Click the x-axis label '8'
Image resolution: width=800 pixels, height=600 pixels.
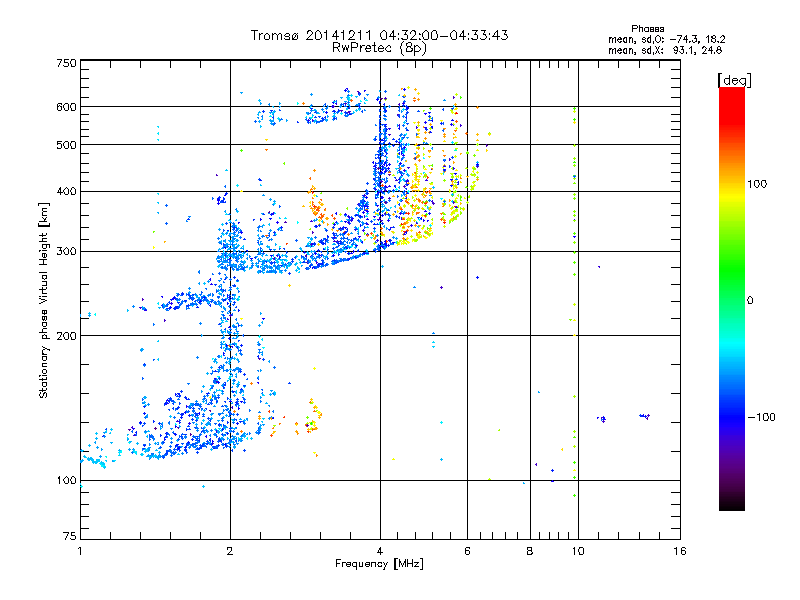[x=530, y=551]
